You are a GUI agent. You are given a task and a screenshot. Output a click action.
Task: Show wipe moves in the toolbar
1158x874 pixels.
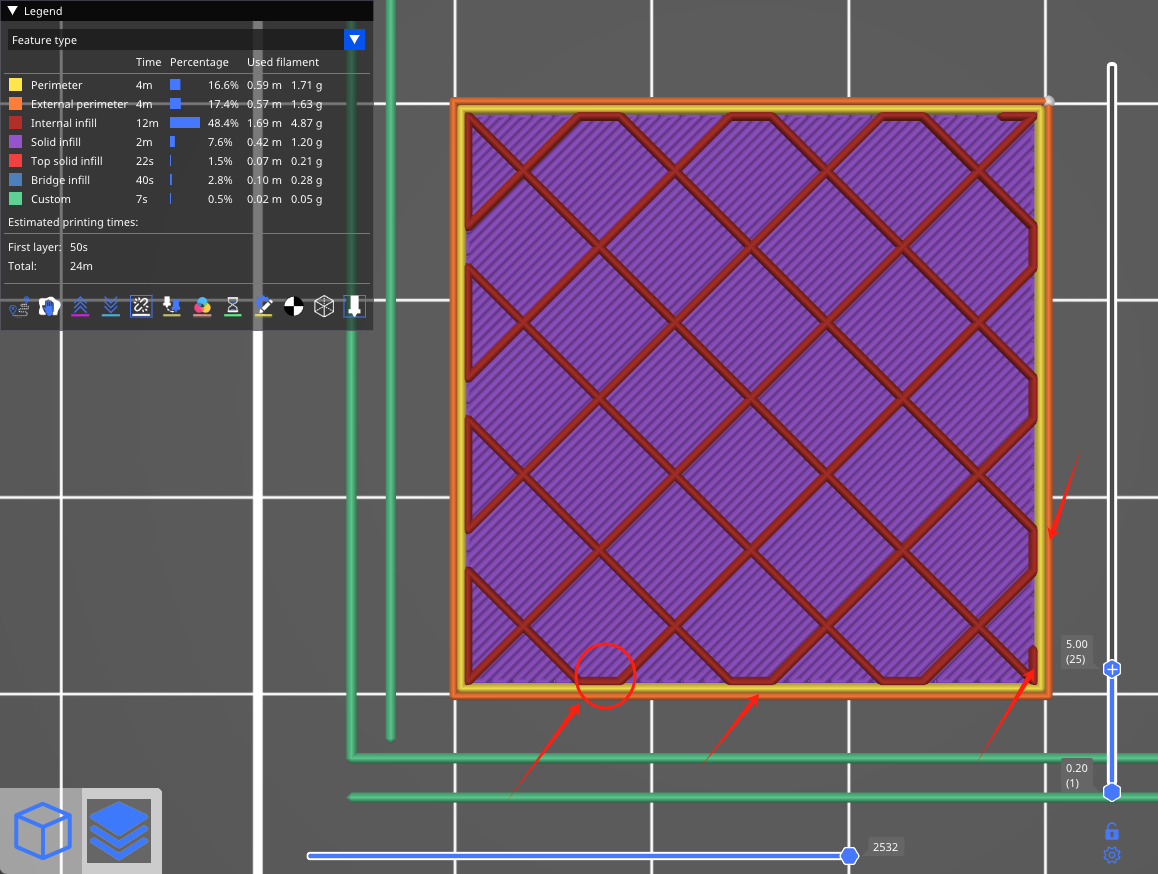[x=49, y=306]
